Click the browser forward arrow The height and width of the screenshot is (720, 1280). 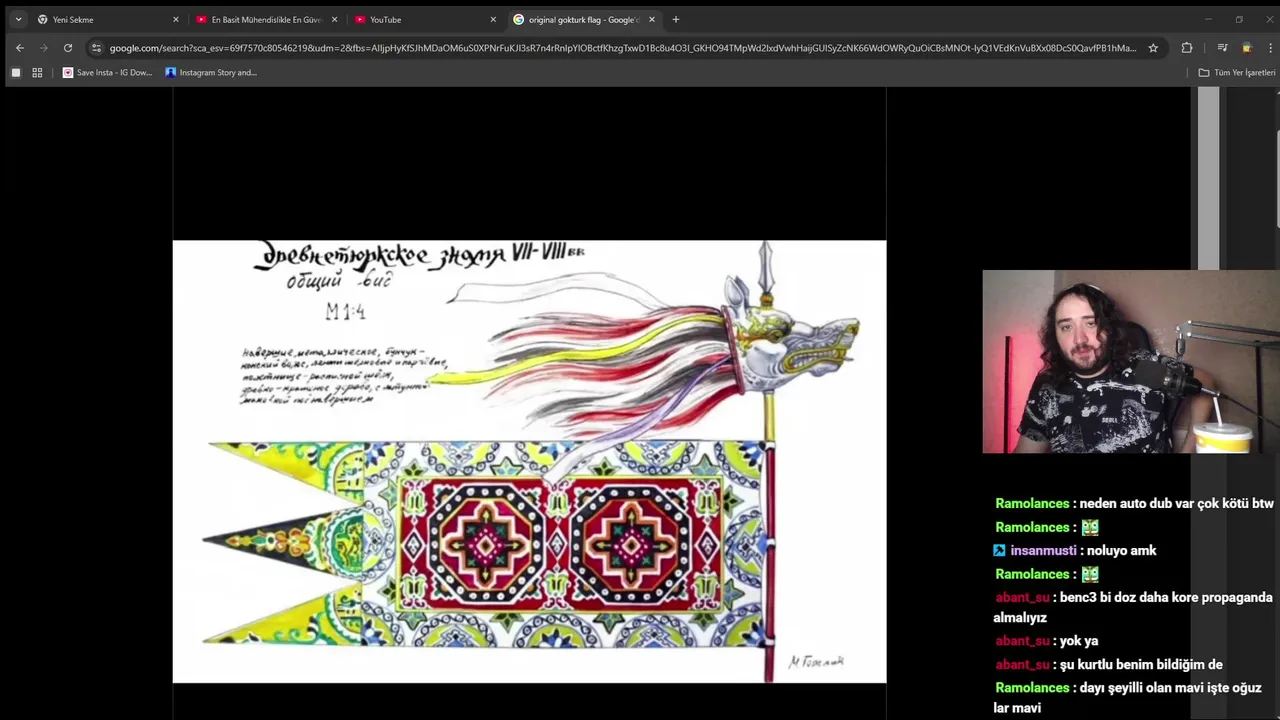(44, 48)
